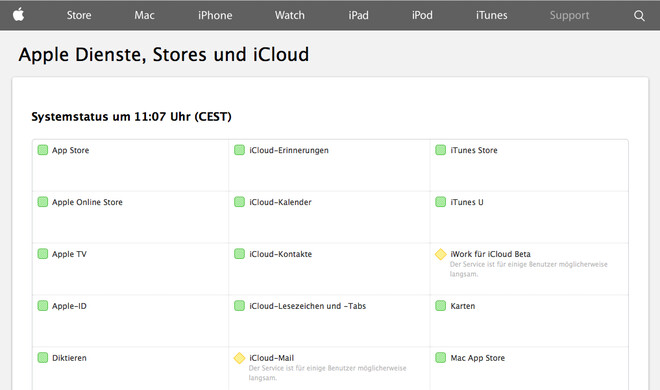Viewport: 660px width, 390px height.
Task: Click green status icon beside iTunes U
Action: pos(440,202)
